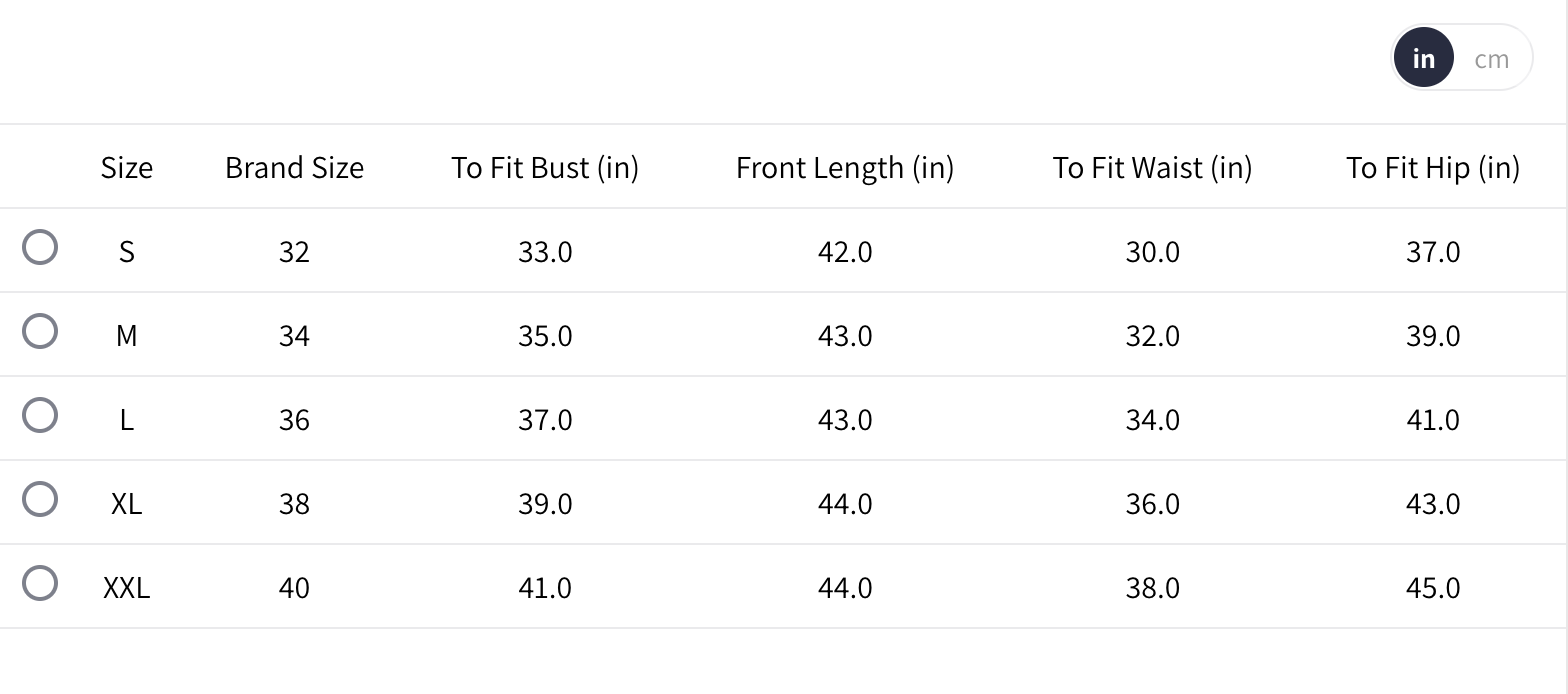Click brand size 32 cell
This screenshot has height=694, width=1568.
click(294, 251)
